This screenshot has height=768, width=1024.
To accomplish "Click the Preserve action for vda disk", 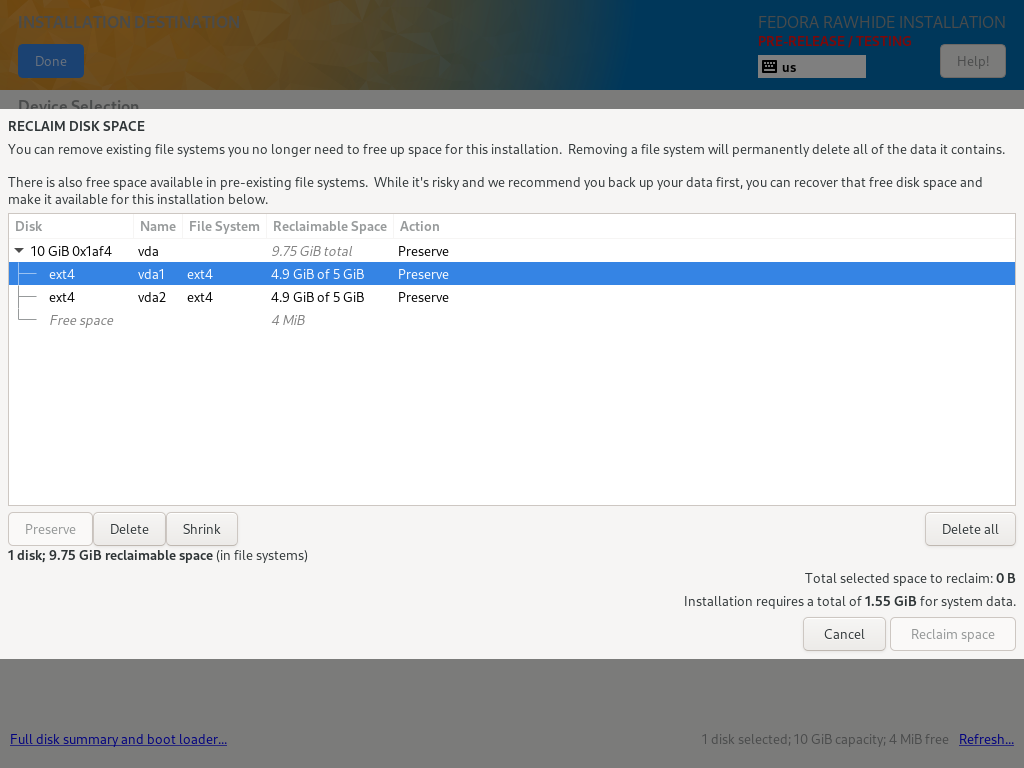I will (423, 251).
